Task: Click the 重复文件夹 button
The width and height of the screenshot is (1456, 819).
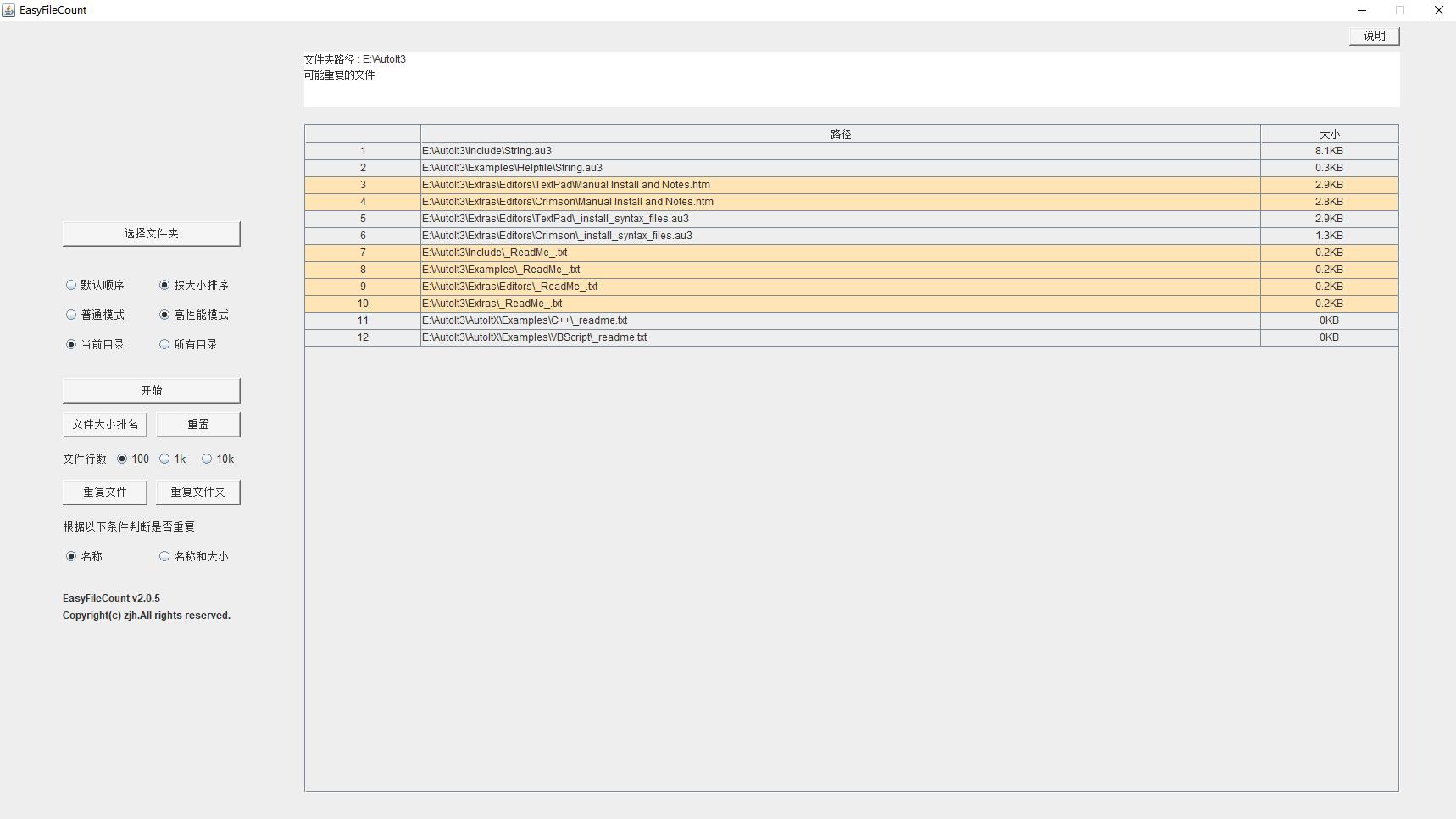Action: point(197,493)
